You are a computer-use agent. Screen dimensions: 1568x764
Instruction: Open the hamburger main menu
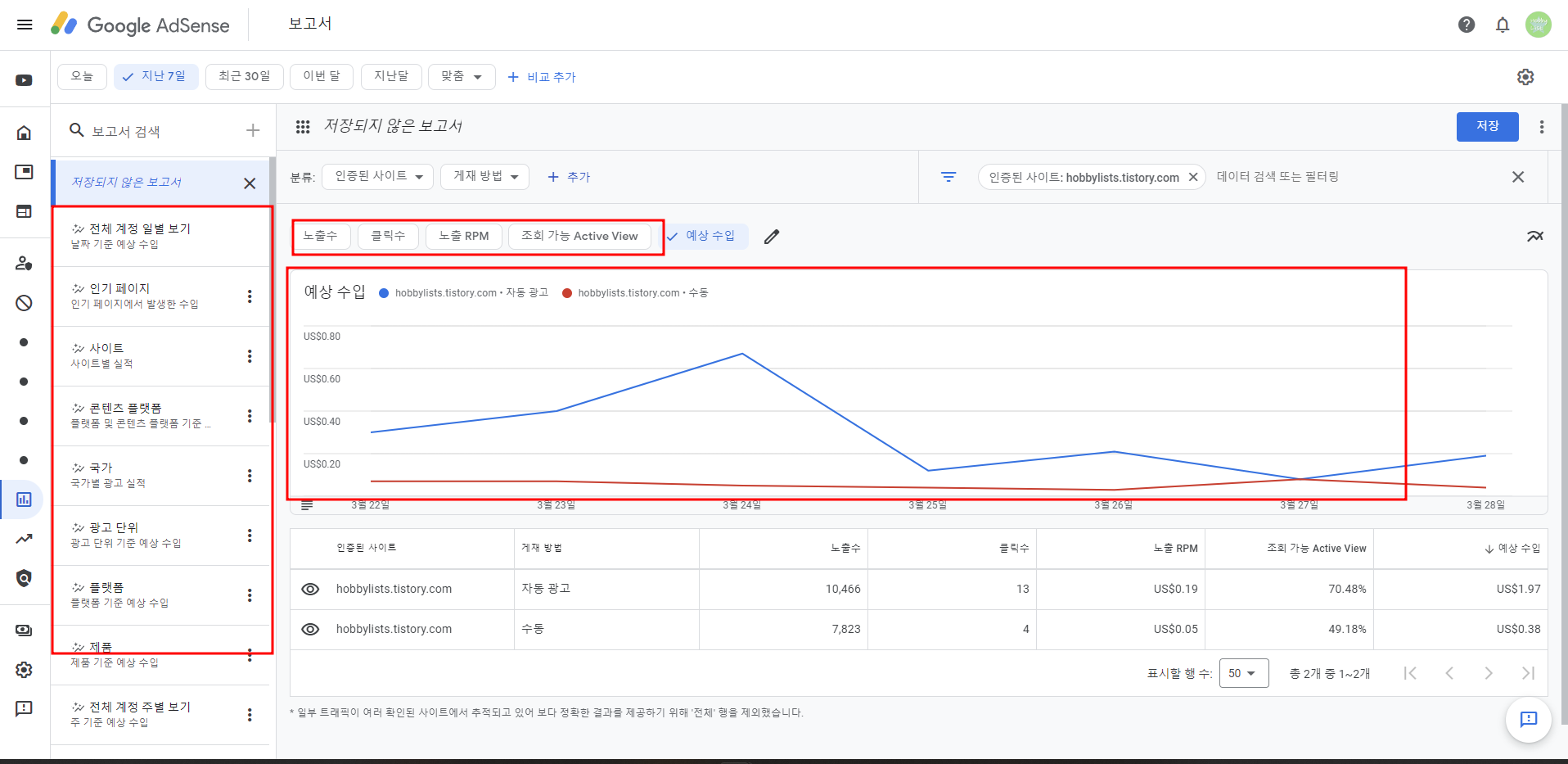(x=25, y=25)
